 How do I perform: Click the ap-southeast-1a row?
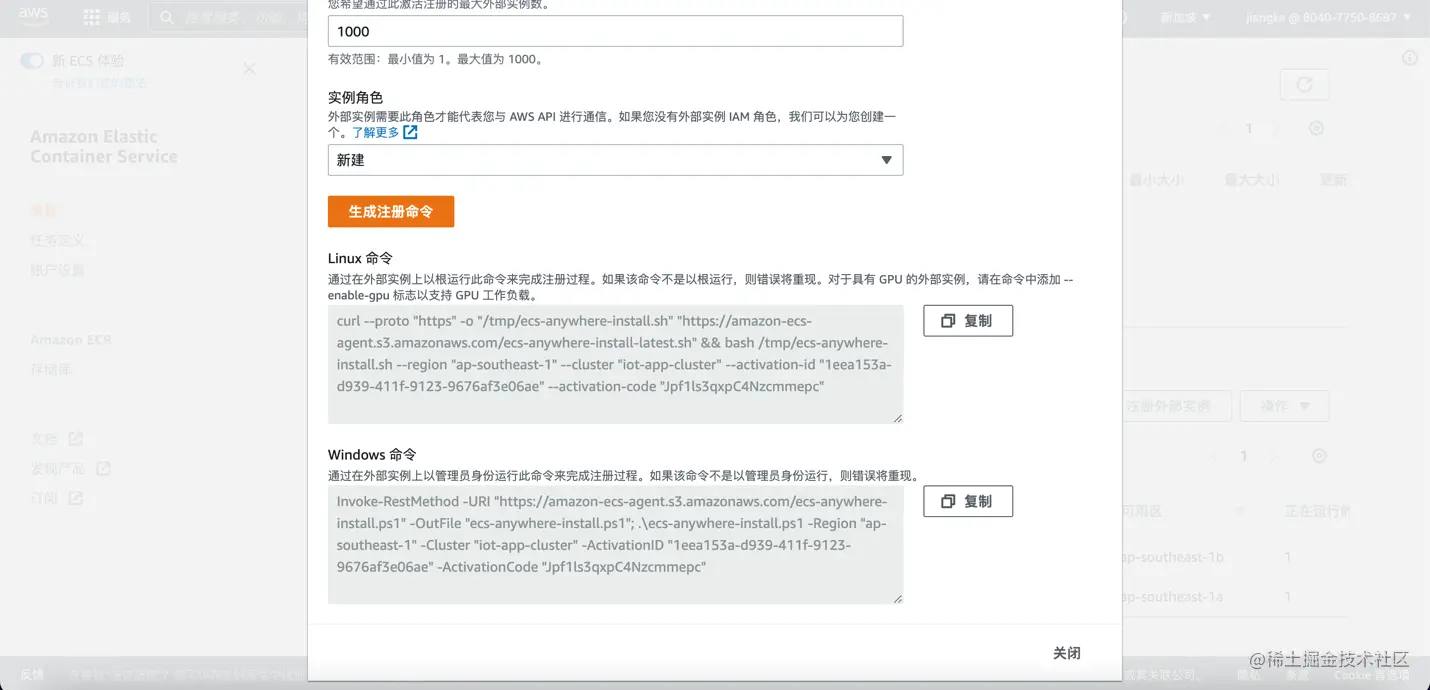tap(1236, 597)
